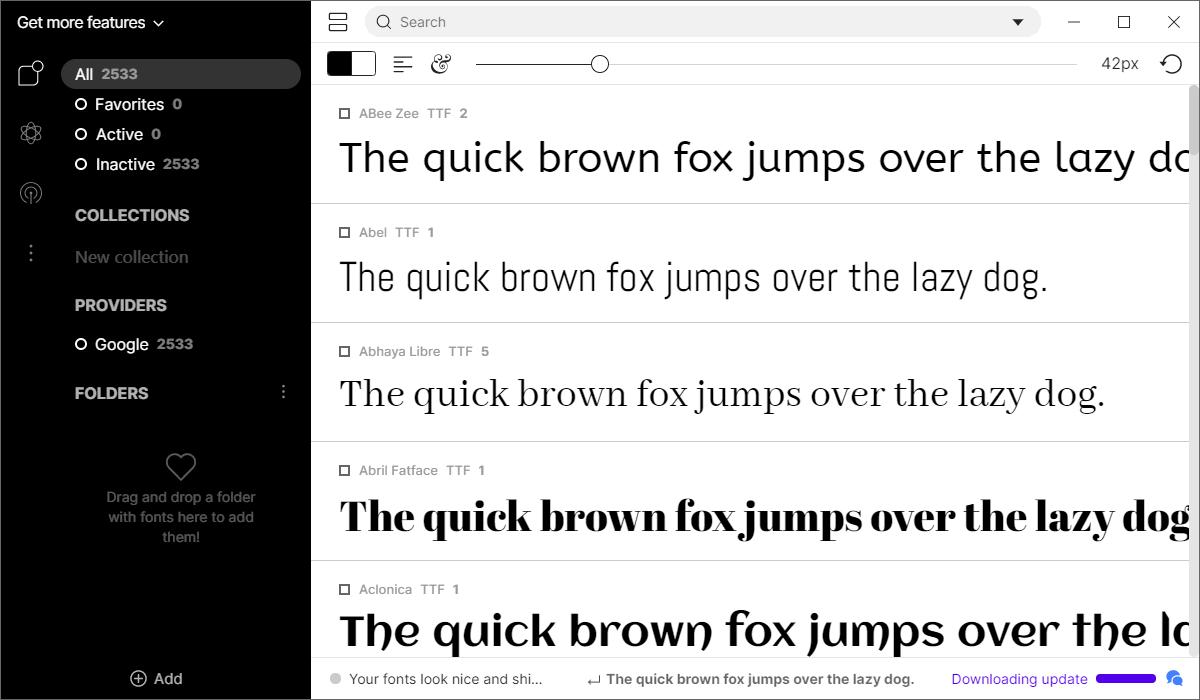Toggle the black and white color theme switch
The height and width of the screenshot is (700, 1200).
click(351, 64)
